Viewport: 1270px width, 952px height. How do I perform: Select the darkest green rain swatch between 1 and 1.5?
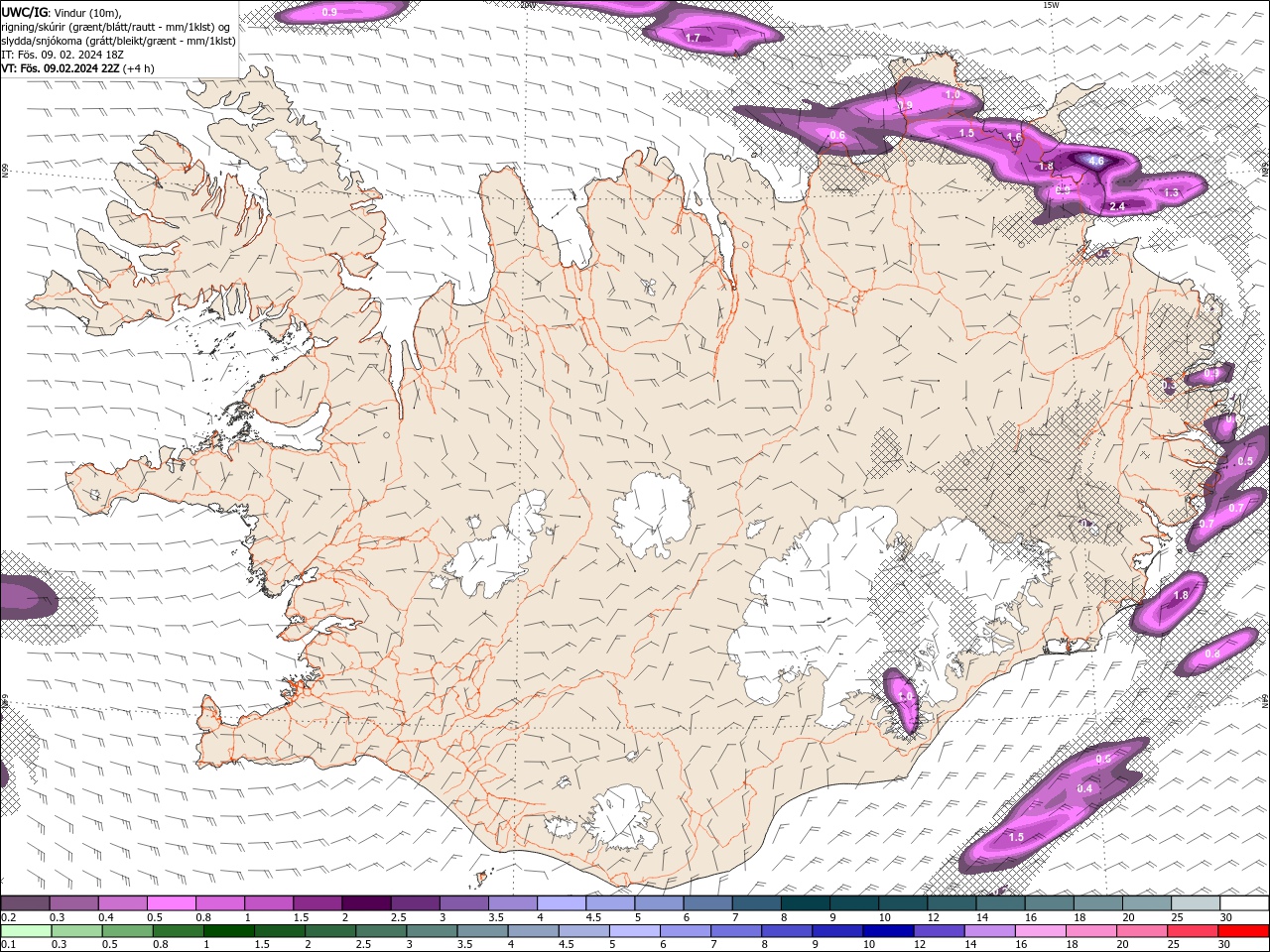[x=228, y=931]
